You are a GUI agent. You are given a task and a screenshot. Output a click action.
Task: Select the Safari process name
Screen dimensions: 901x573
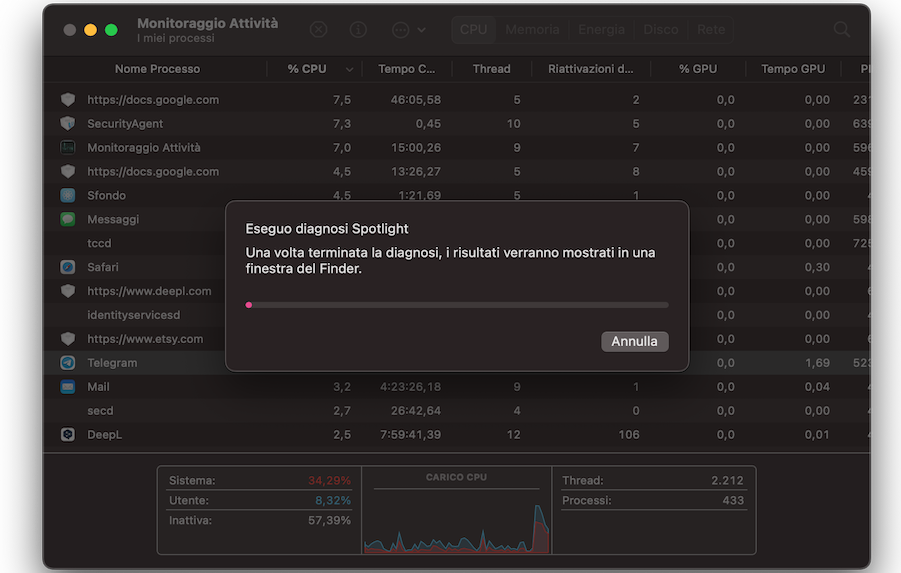pyautogui.click(x=103, y=267)
